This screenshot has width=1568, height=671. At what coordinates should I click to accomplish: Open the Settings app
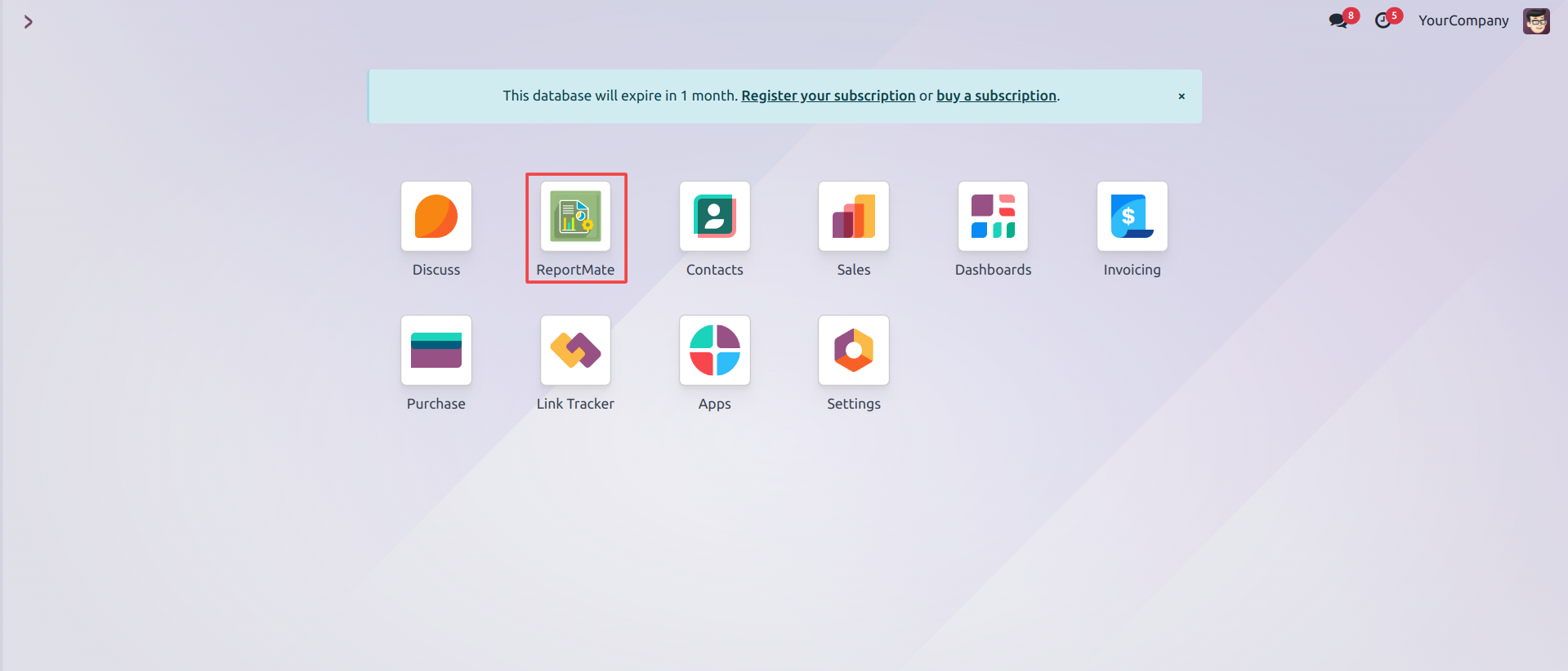pyautogui.click(x=853, y=351)
